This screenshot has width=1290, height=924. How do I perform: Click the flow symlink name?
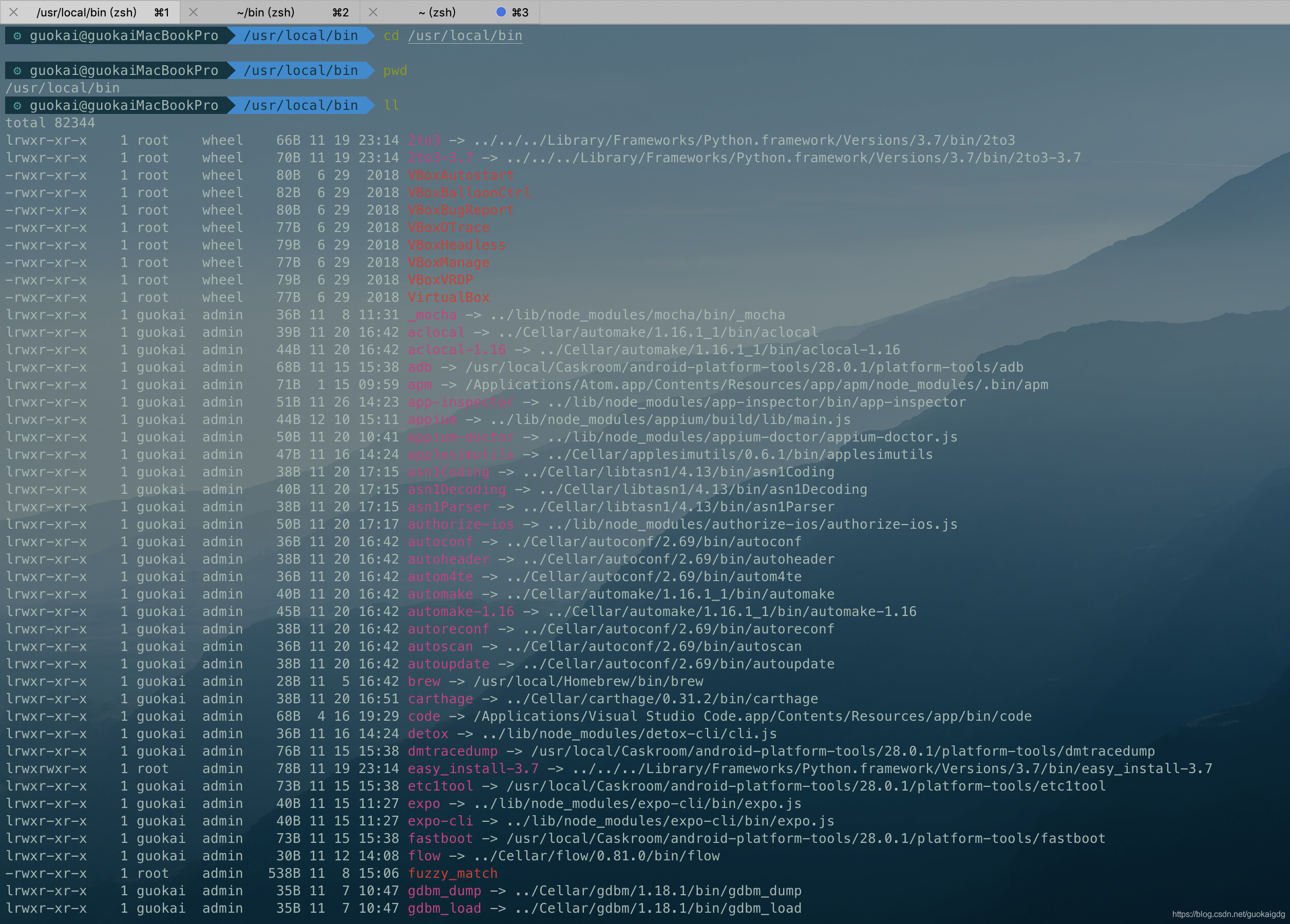coord(424,856)
